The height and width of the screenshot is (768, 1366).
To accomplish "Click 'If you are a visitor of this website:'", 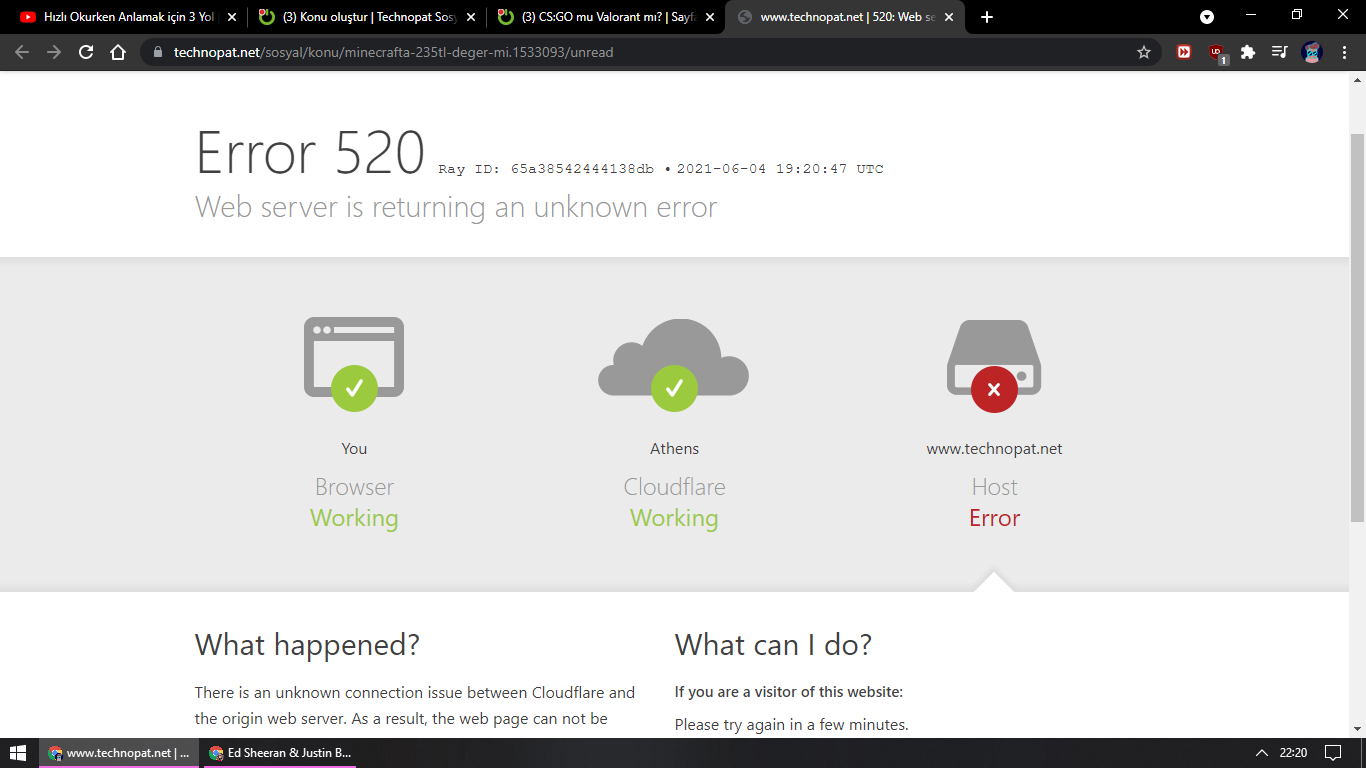I will tap(789, 692).
